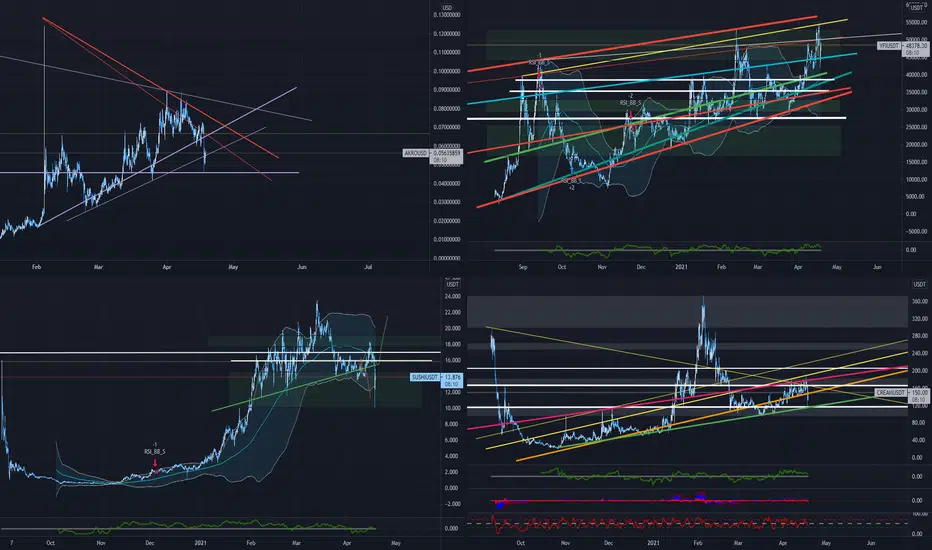Click Jul on the AKROUSD time axis
932x550 pixels.
click(x=368, y=267)
